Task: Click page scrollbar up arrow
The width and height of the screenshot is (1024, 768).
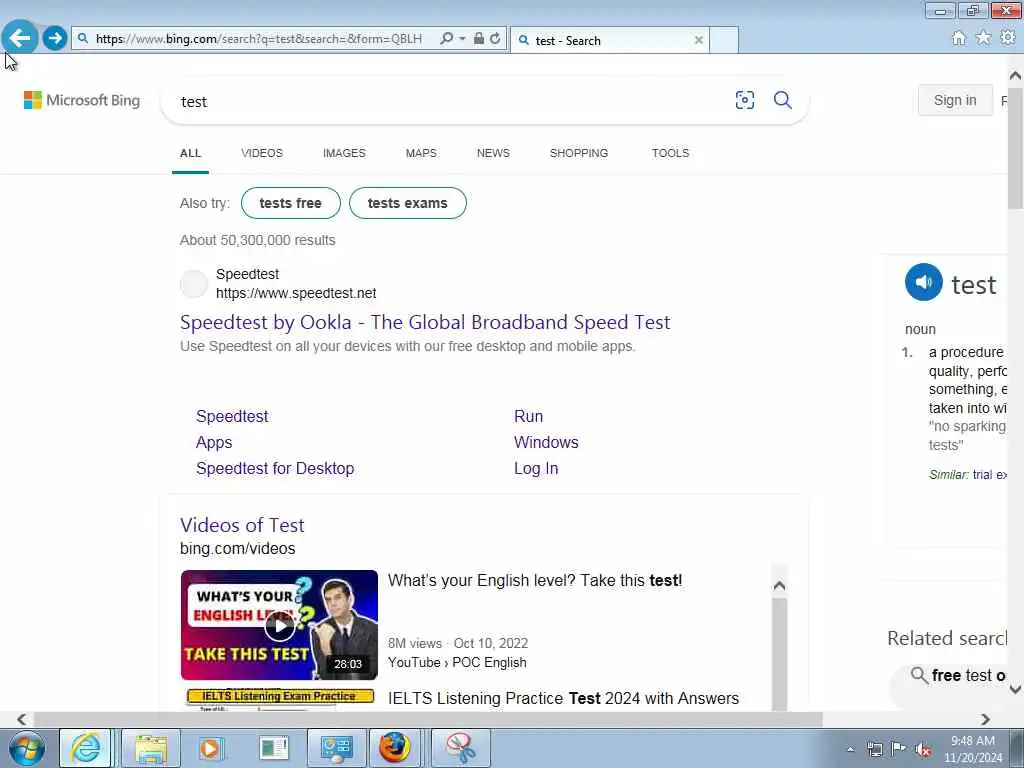Action: click(1015, 76)
